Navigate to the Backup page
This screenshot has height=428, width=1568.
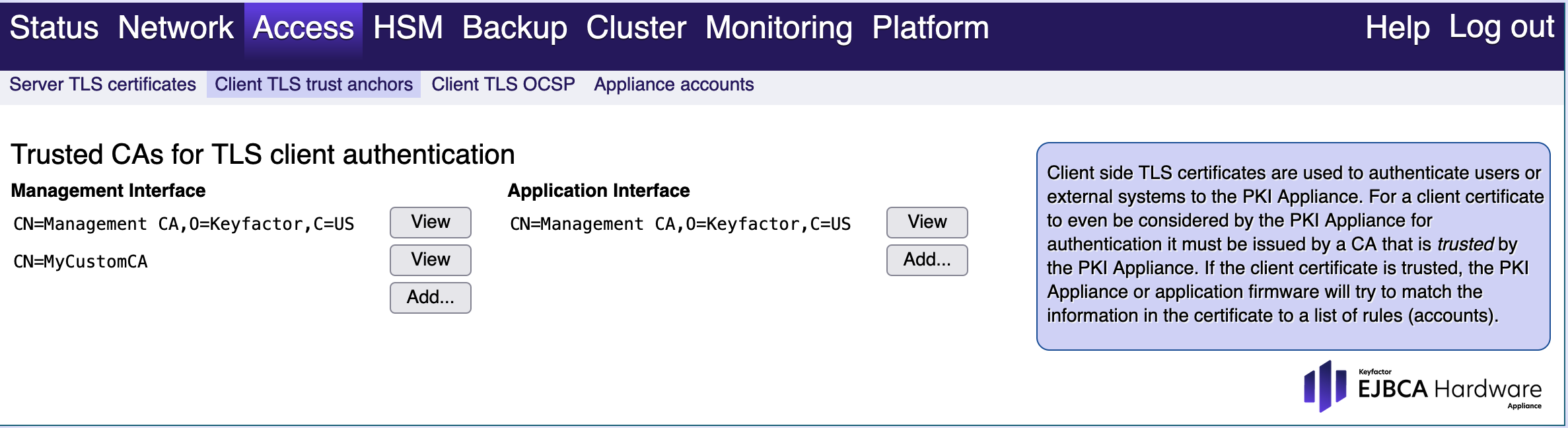515,28
